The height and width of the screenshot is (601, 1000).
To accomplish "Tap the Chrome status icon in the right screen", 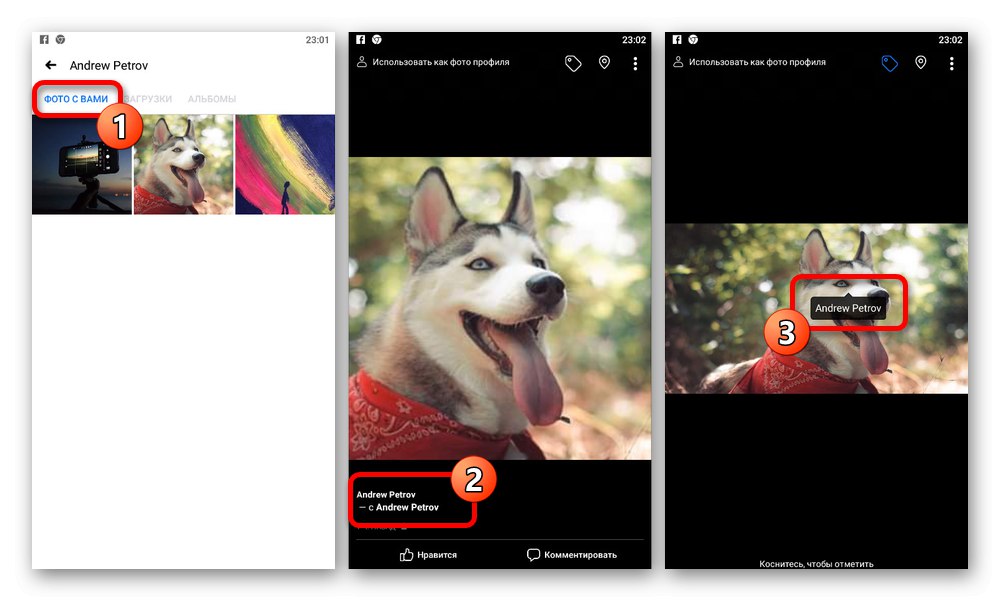I will [693, 40].
